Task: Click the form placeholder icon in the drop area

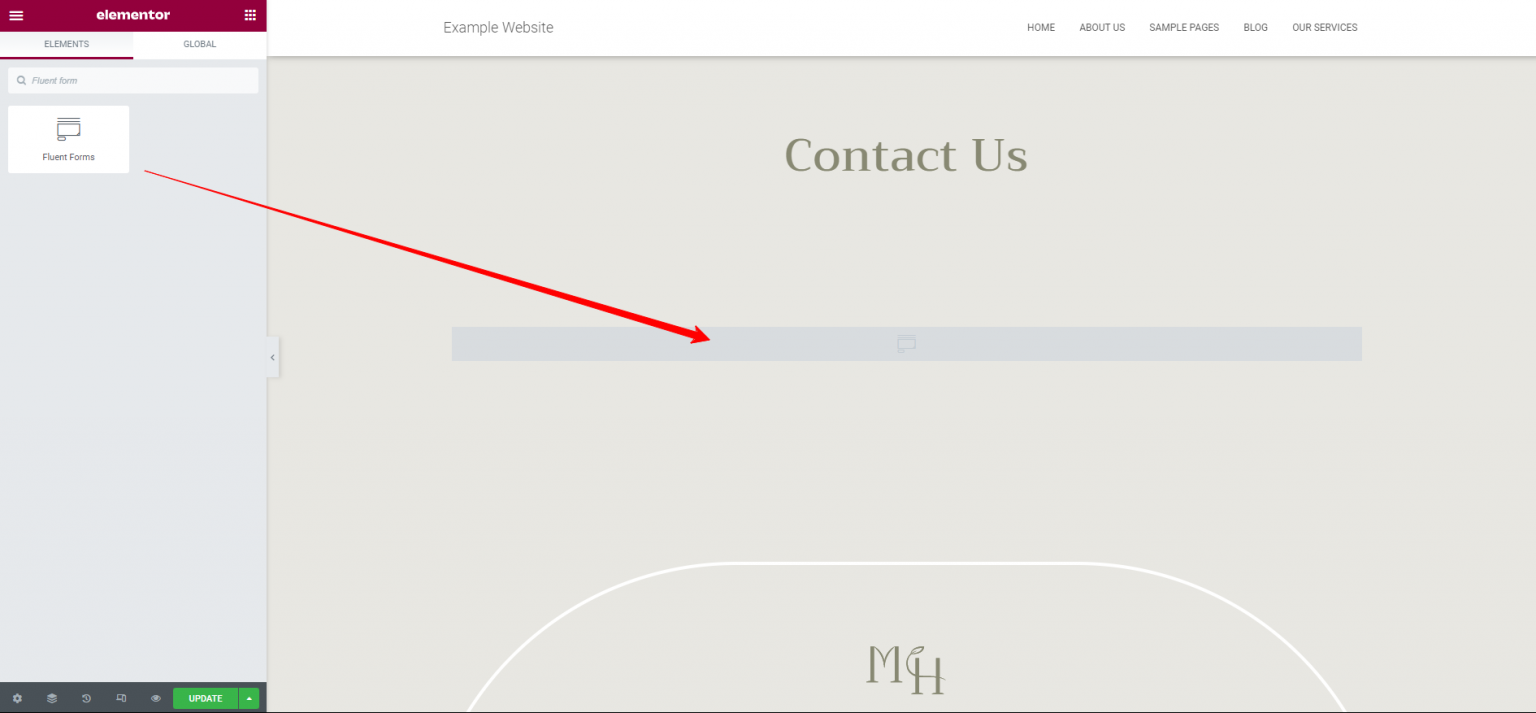Action: click(906, 344)
